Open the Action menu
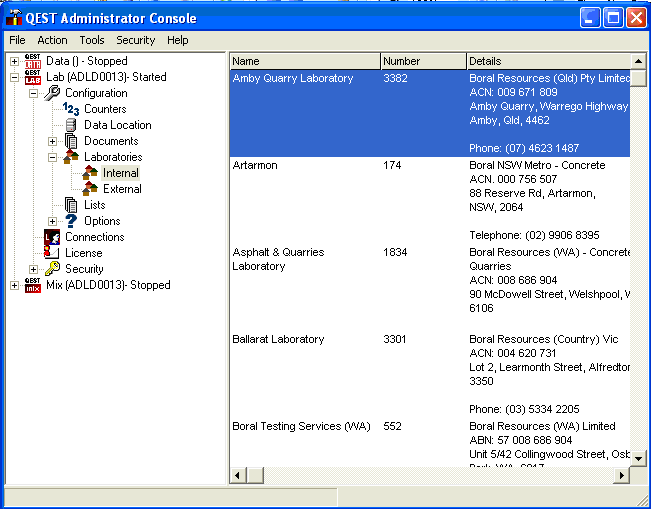Image resolution: width=651 pixels, height=509 pixels. (52, 40)
